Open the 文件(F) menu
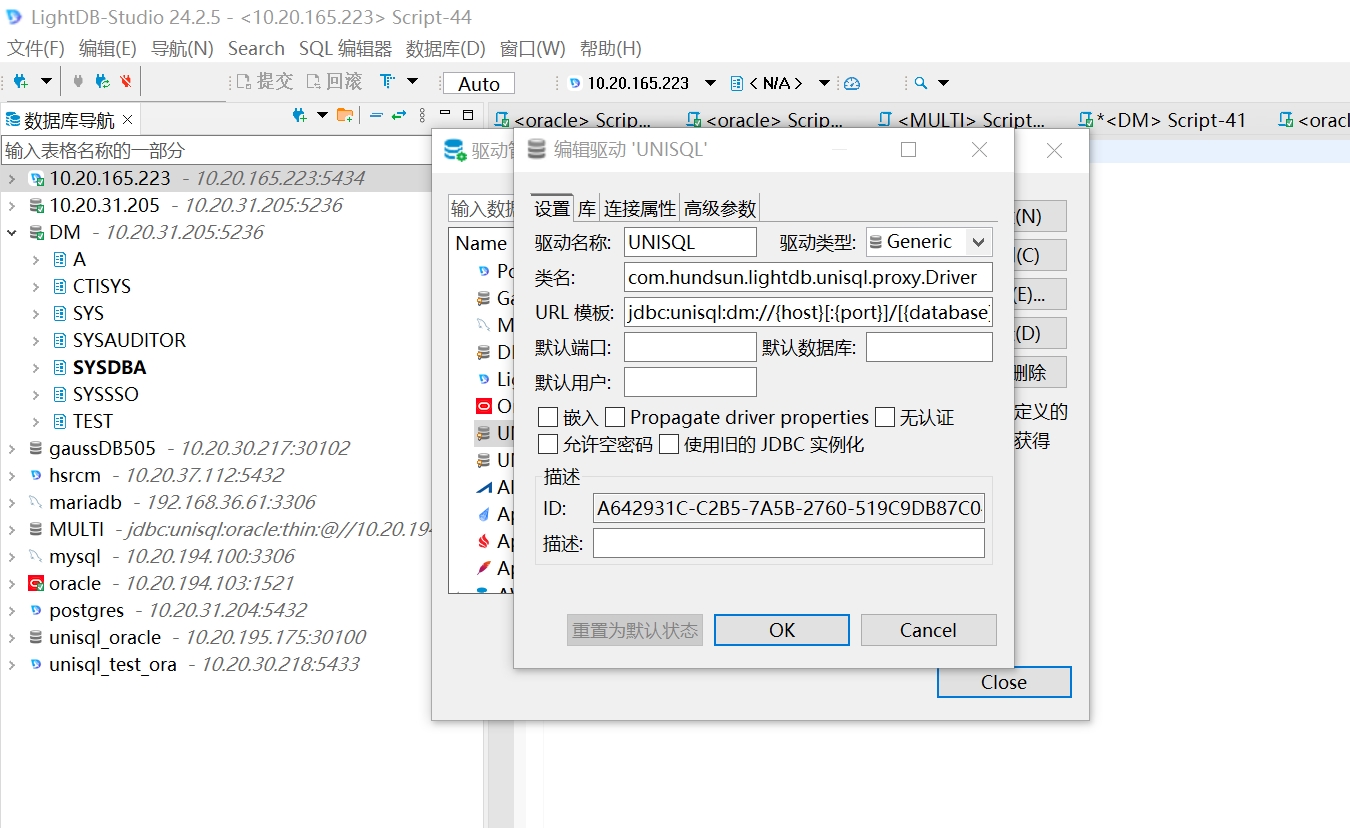Image resolution: width=1350 pixels, height=828 pixels. click(x=36, y=48)
